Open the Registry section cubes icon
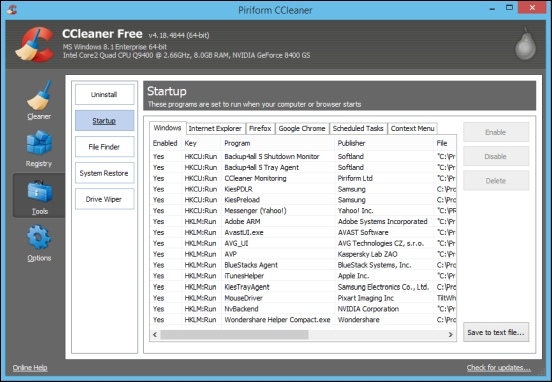This screenshot has height=382, width=552. (39, 142)
